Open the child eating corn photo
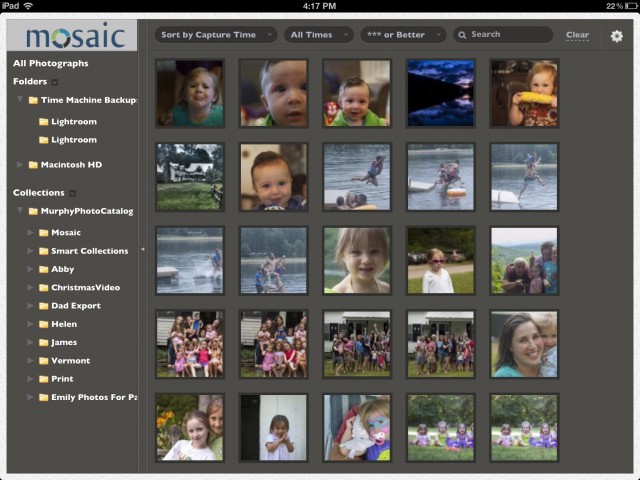Viewport: 640px width, 480px height. 524,93
